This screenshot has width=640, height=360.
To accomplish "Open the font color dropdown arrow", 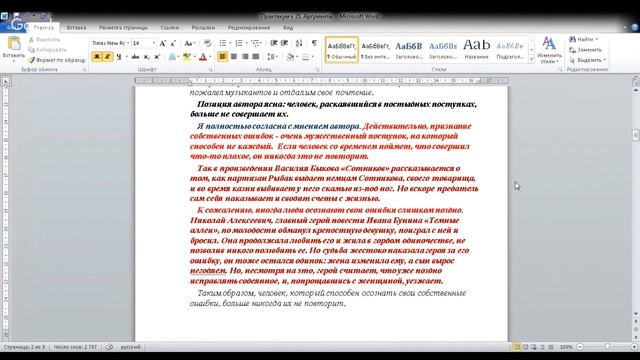I will [x=210, y=57].
